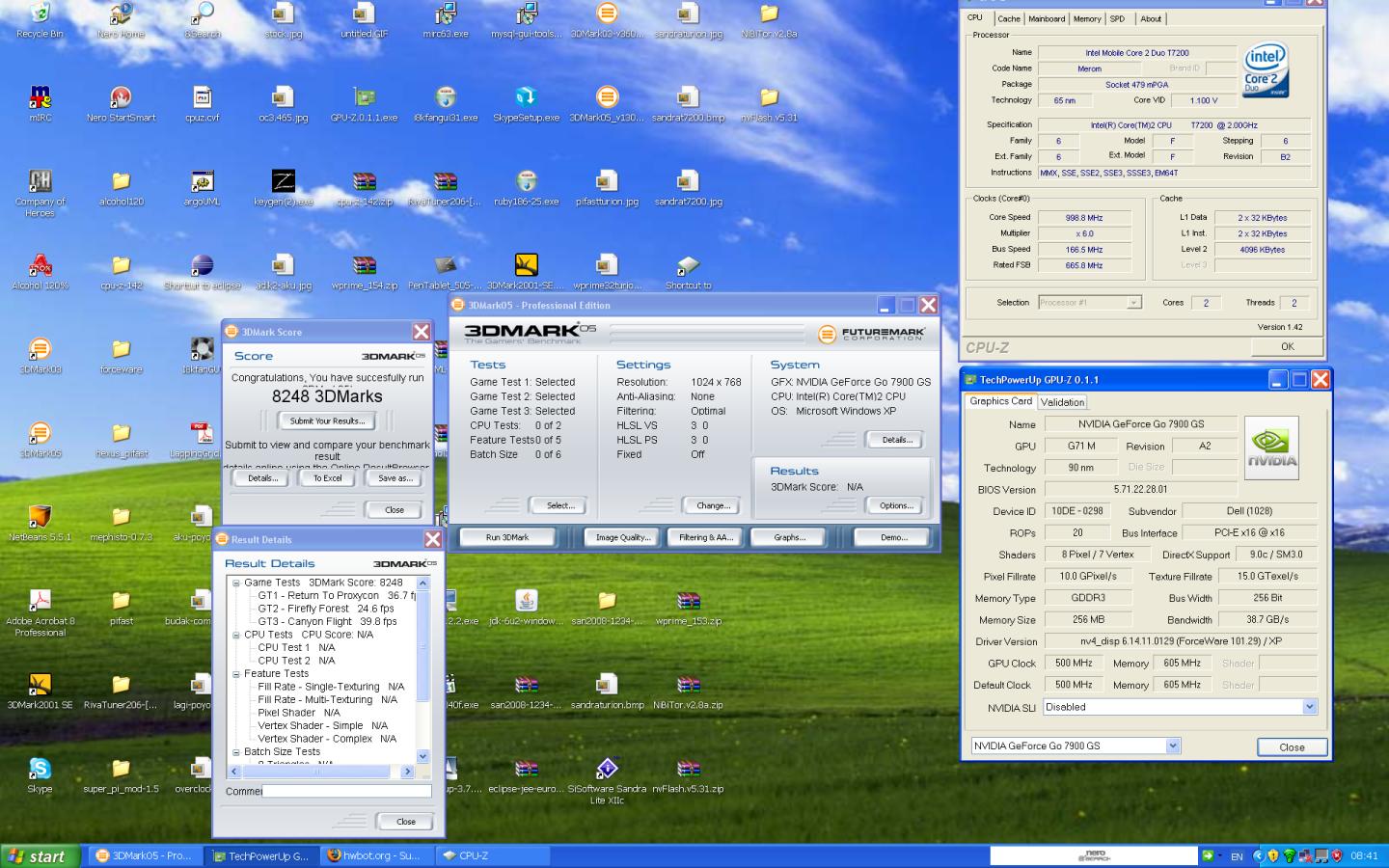
Task: Open Filtering & AA settings
Action: click(x=706, y=537)
